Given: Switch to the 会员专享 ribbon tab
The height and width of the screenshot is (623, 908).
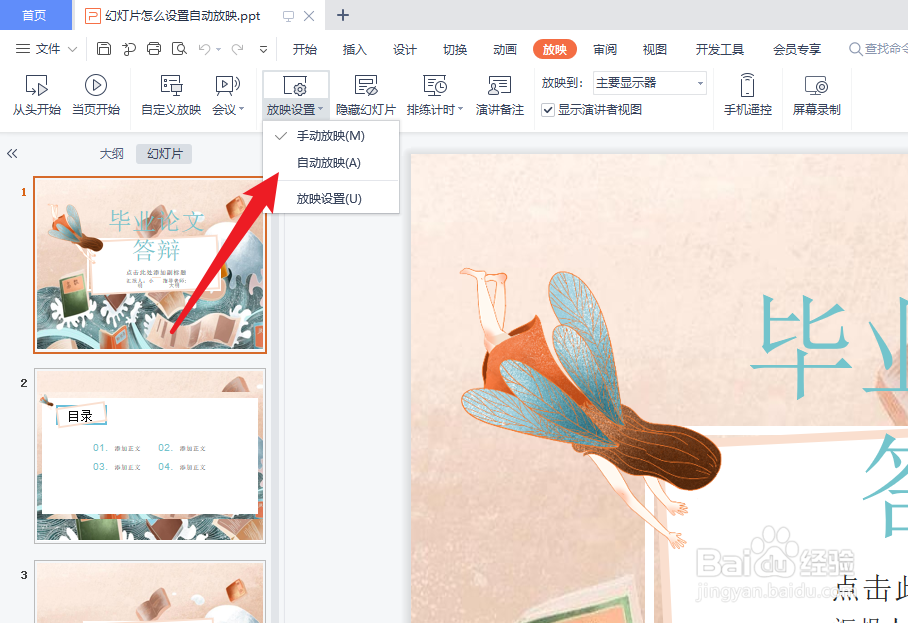Looking at the screenshot, I should tap(797, 50).
